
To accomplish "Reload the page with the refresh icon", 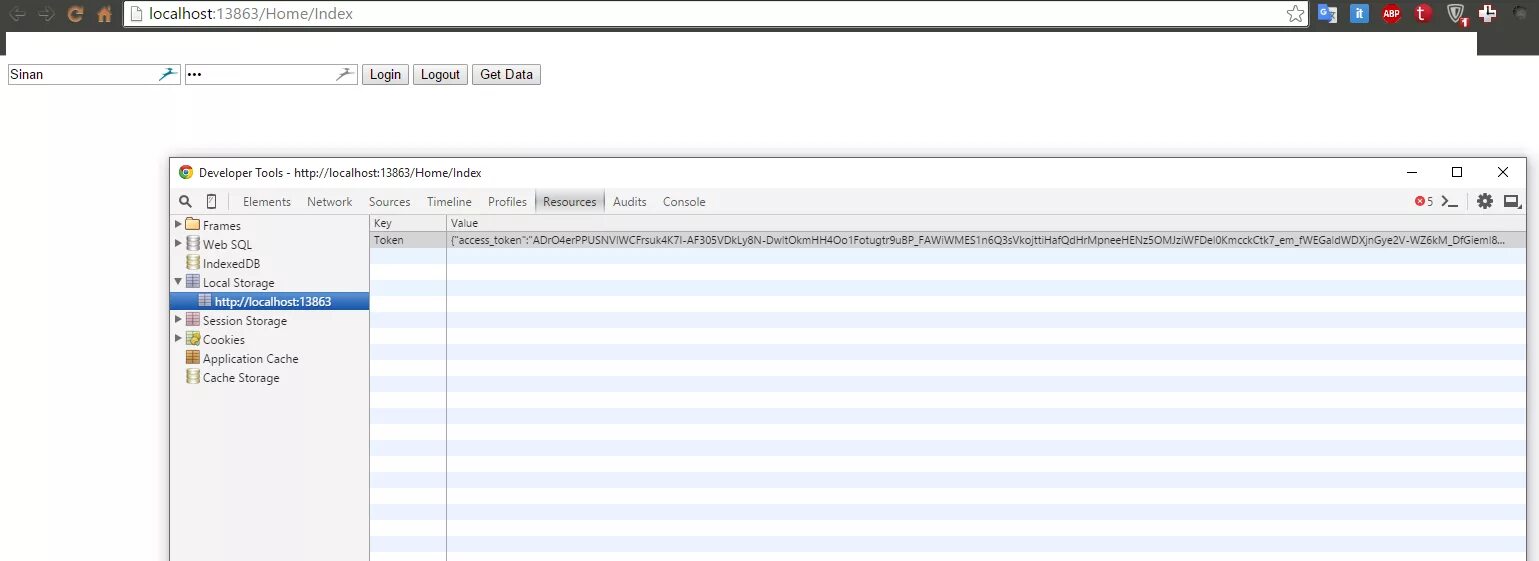I will click(x=75, y=14).
